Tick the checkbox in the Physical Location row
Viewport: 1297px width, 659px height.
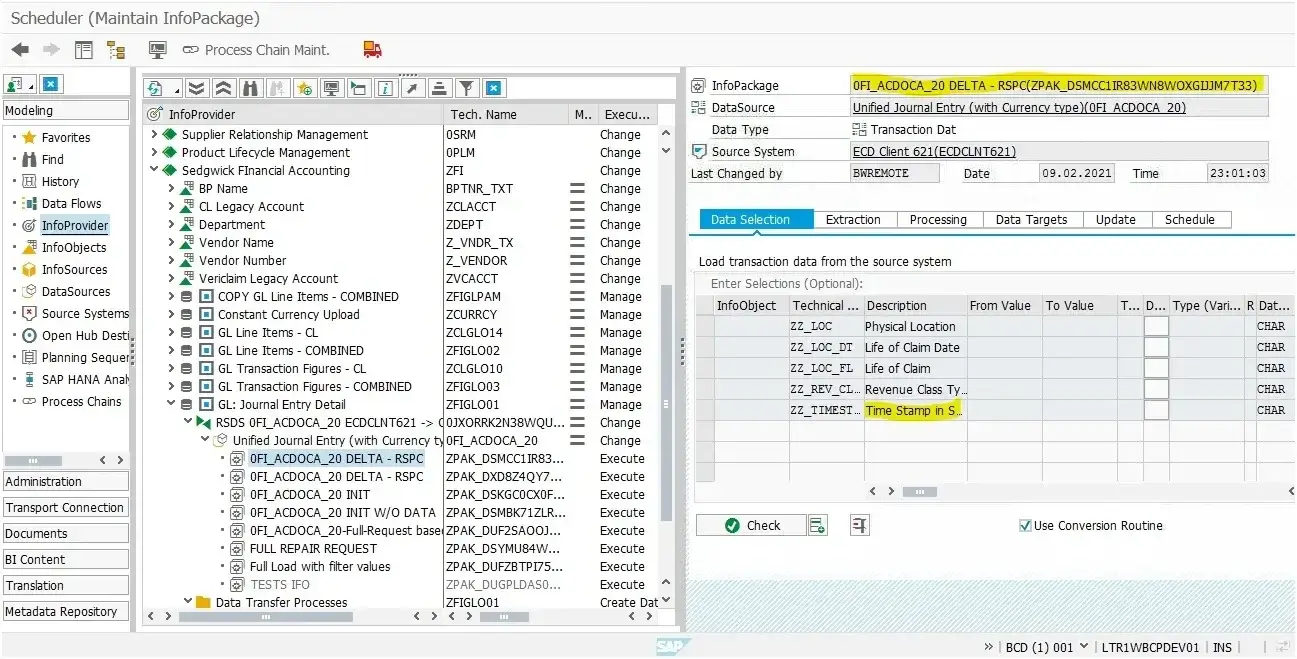pos(1155,326)
